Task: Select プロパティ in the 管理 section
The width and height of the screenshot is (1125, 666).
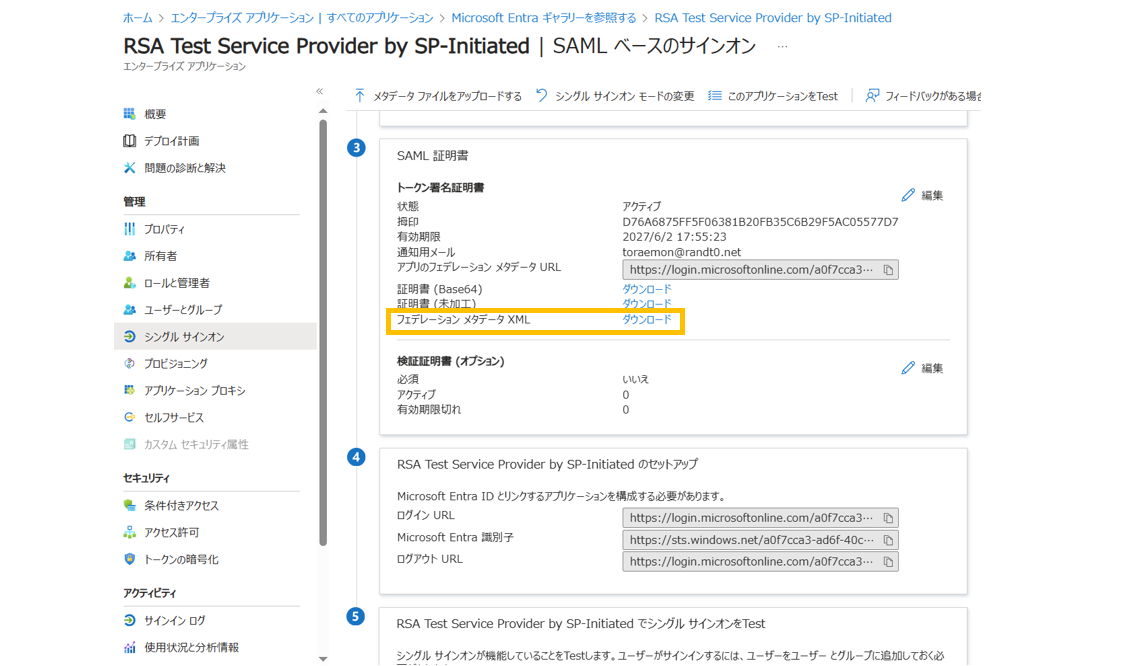Action: click(x=164, y=230)
